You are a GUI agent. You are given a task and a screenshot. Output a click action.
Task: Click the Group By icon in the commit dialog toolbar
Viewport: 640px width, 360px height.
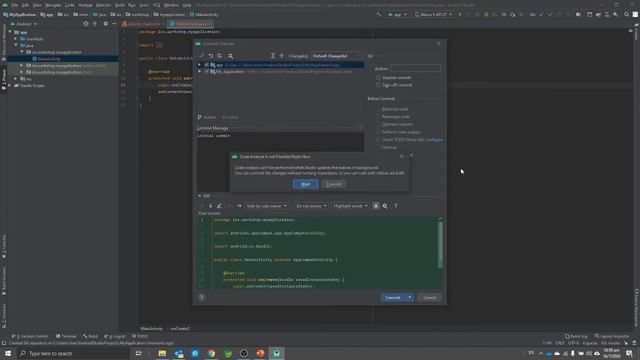231,56
